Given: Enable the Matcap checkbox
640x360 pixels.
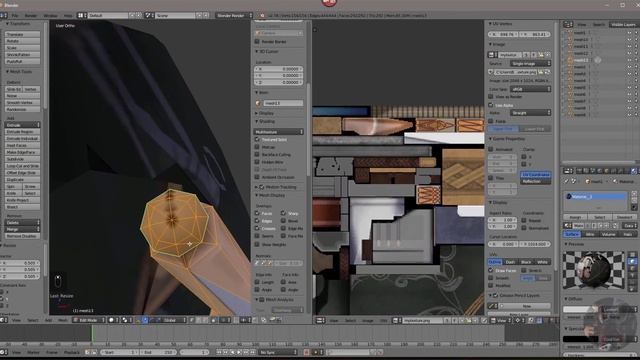Looking at the screenshot, I should point(257,147).
